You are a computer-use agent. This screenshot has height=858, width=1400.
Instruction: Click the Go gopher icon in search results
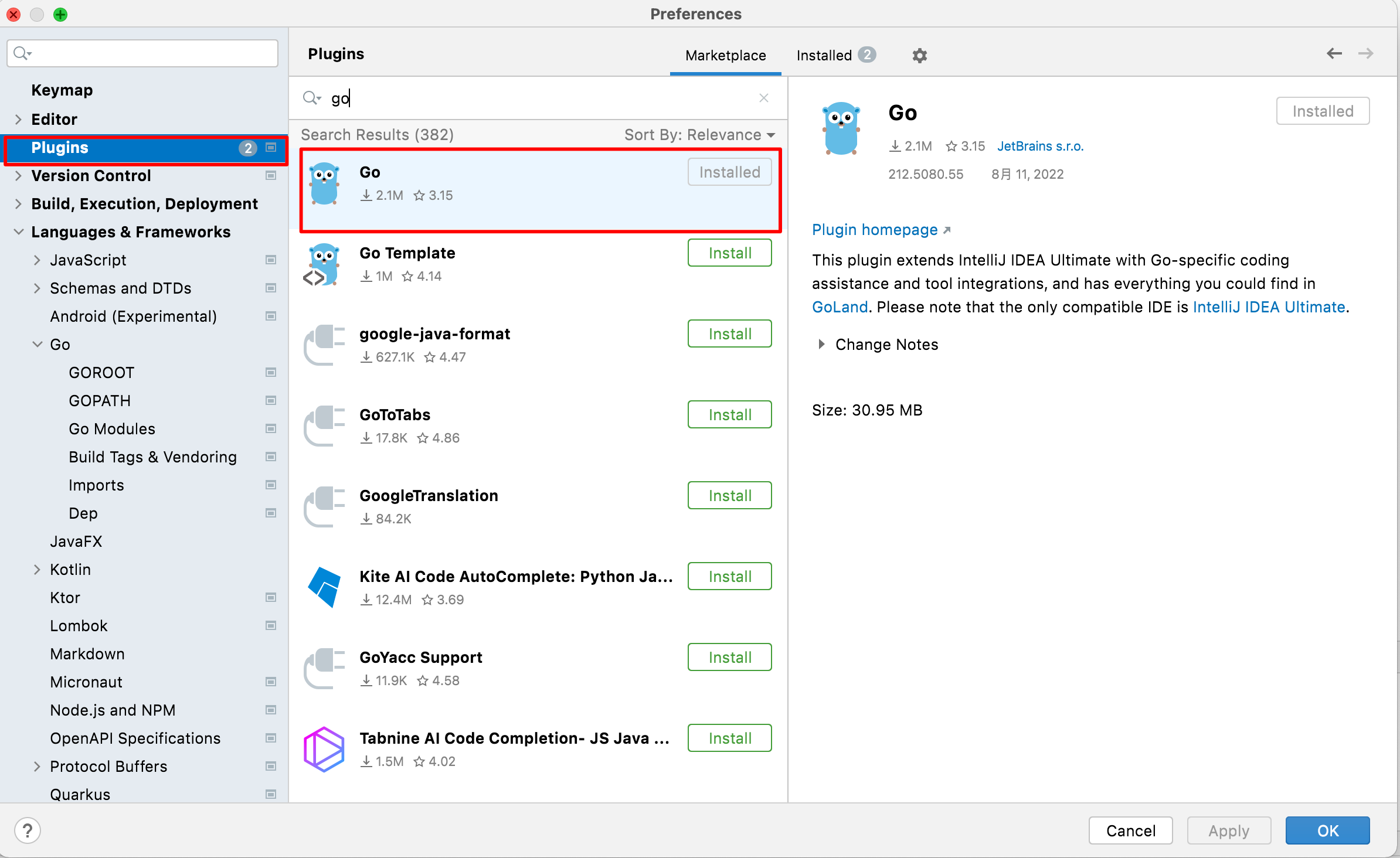(324, 184)
